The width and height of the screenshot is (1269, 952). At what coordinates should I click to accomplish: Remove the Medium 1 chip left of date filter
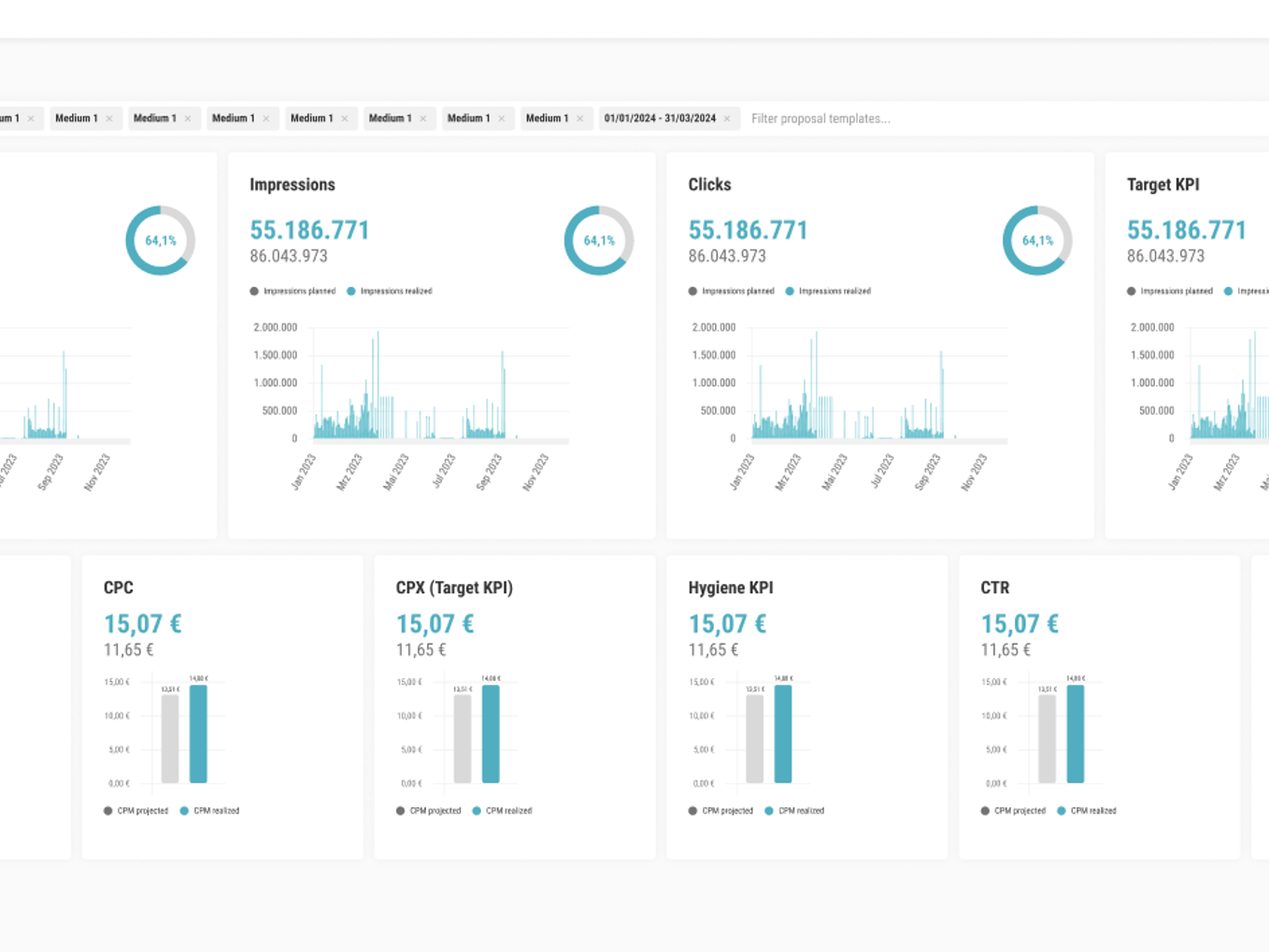(x=579, y=119)
